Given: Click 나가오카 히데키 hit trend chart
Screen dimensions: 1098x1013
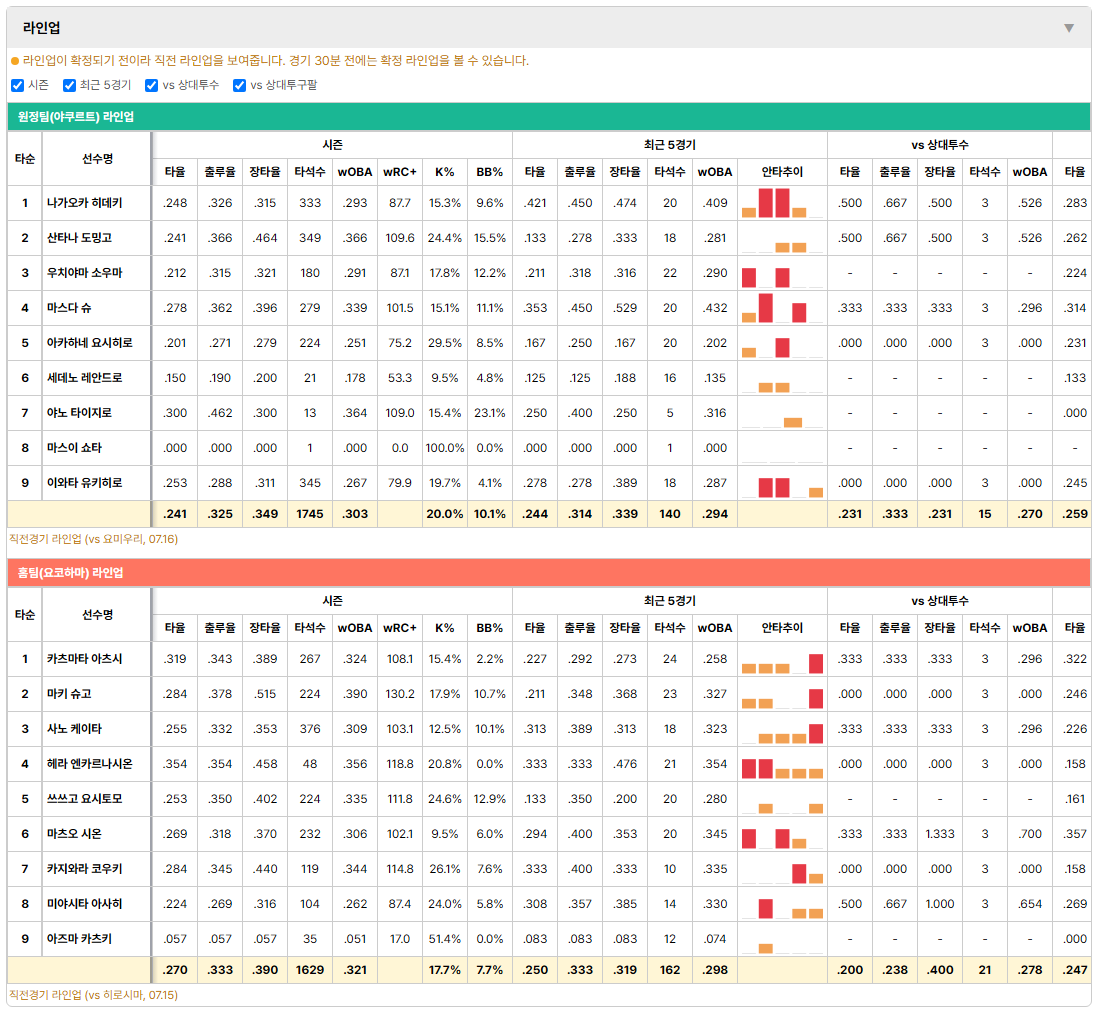Looking at the screenshot, I should 782,203.
